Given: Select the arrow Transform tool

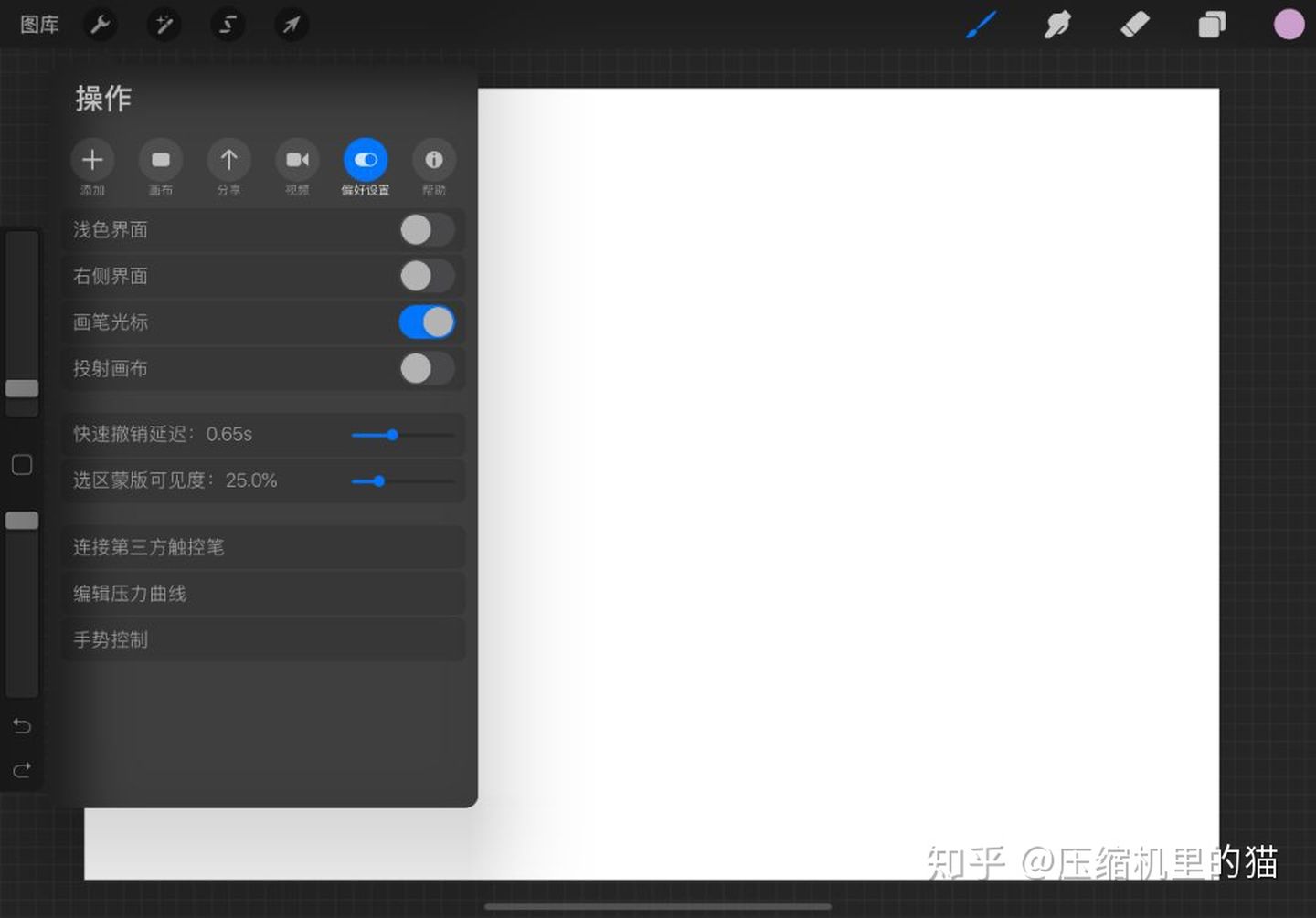Looking at the screenshot, I should [292, 25].
